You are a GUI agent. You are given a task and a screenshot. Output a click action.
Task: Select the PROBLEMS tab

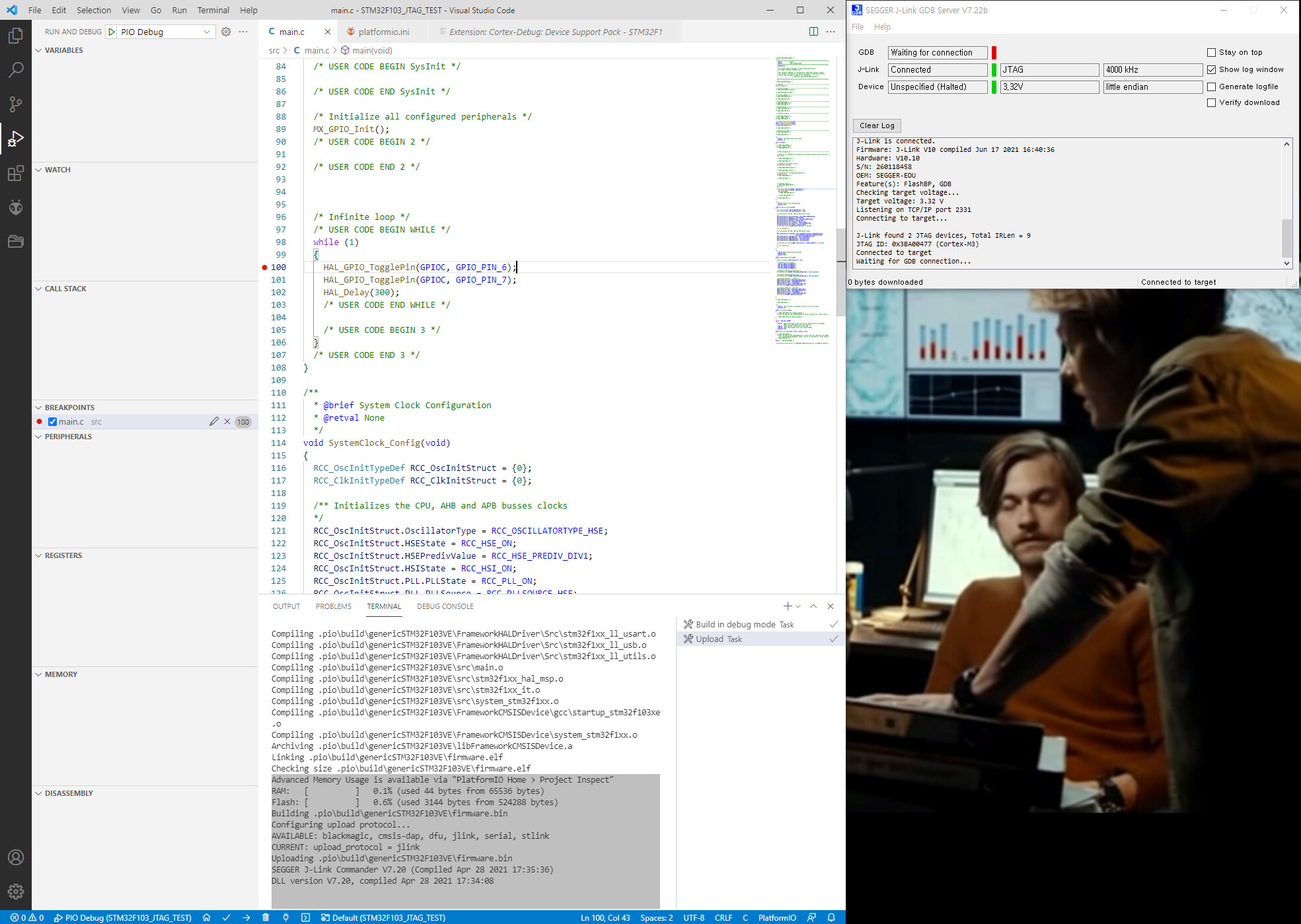[x=333, y=606]
